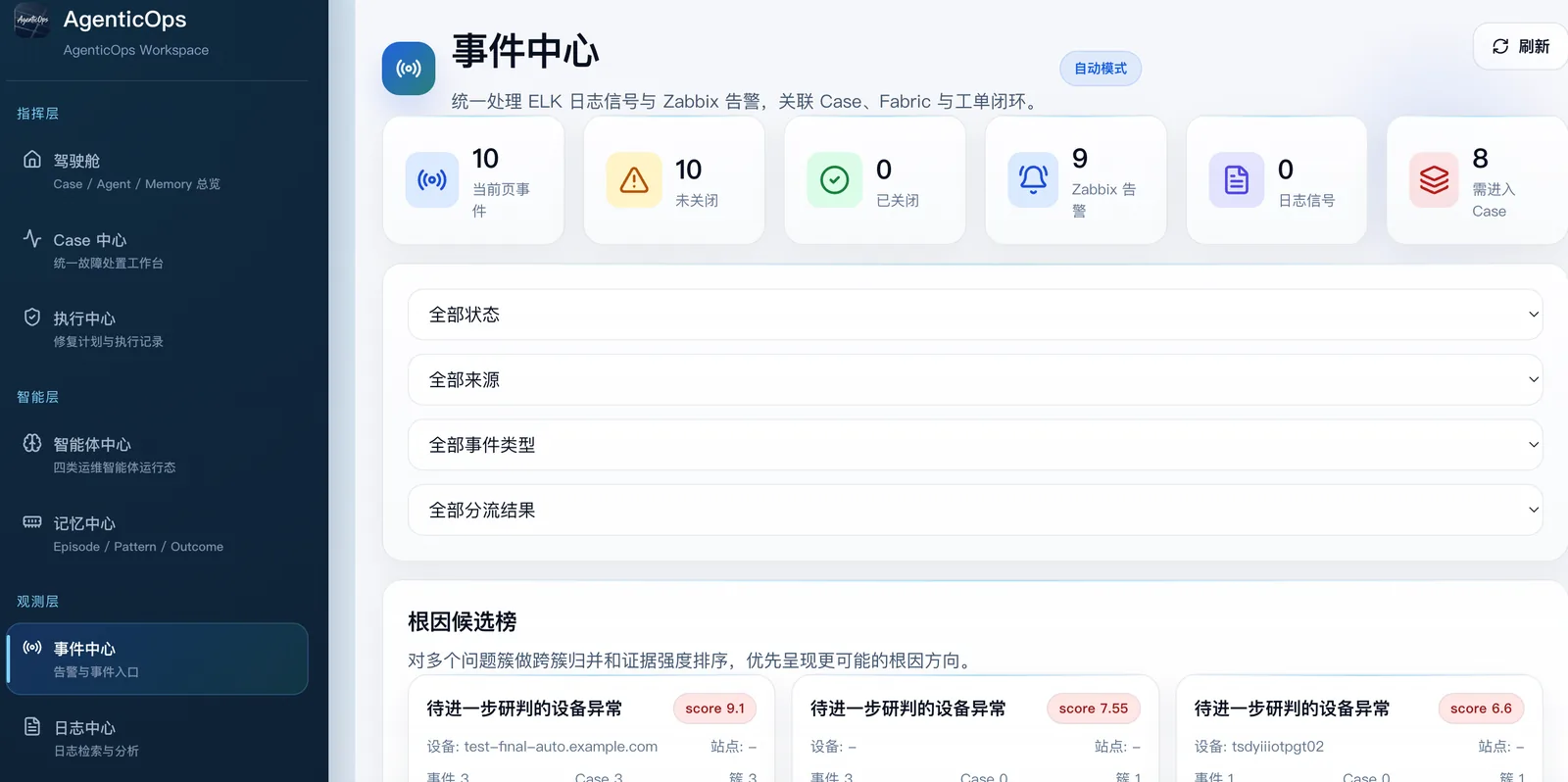Click the 刷新 button
The height and width of the screenshot is (782, 1568).
[x=1521, y=46]
